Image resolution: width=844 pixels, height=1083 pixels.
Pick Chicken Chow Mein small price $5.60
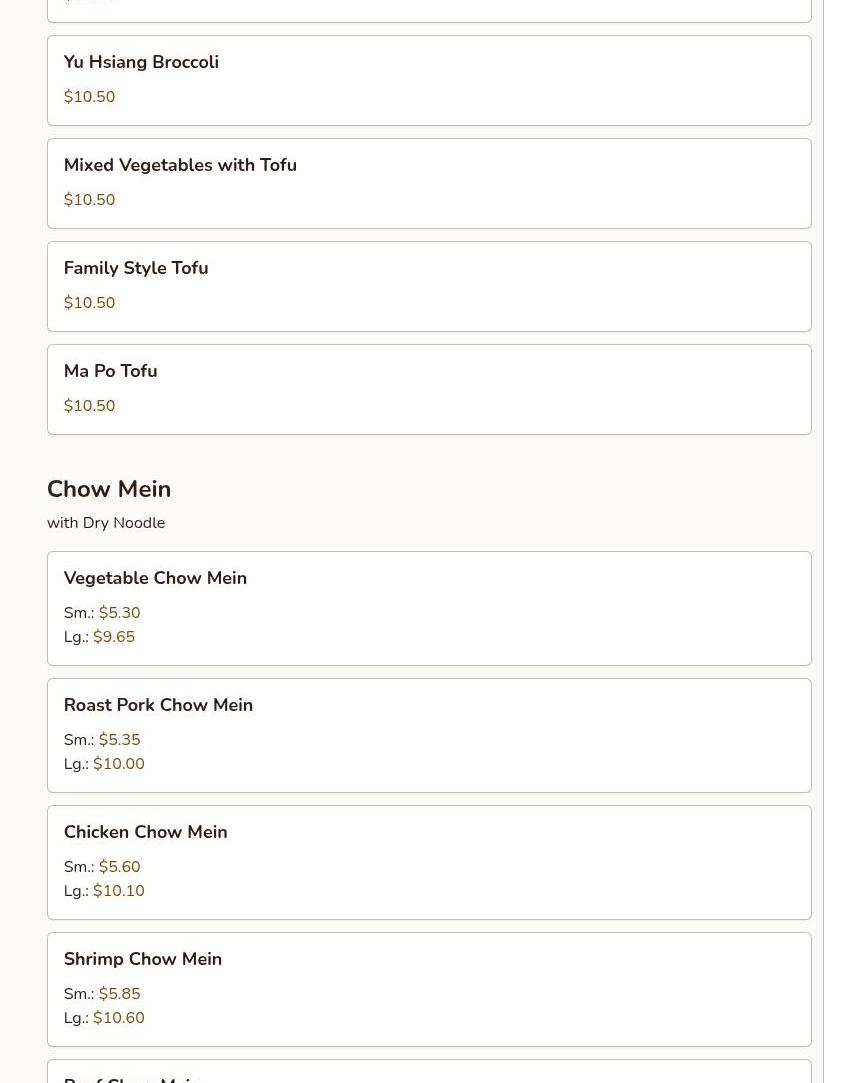point(119,867)
